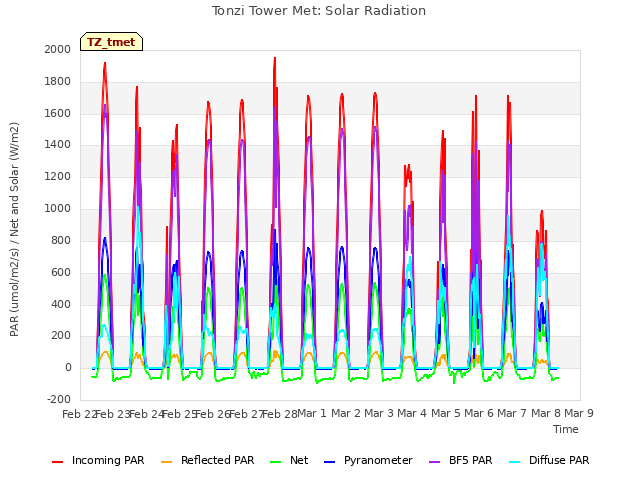Click the Mar 8 x-axis date label
The image size is (640, 480).
tap(545, 413)
